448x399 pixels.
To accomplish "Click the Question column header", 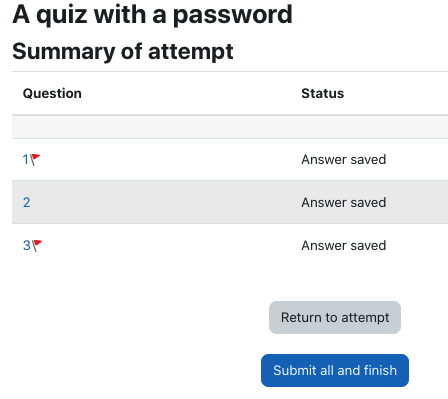I will tap(52, 94).
